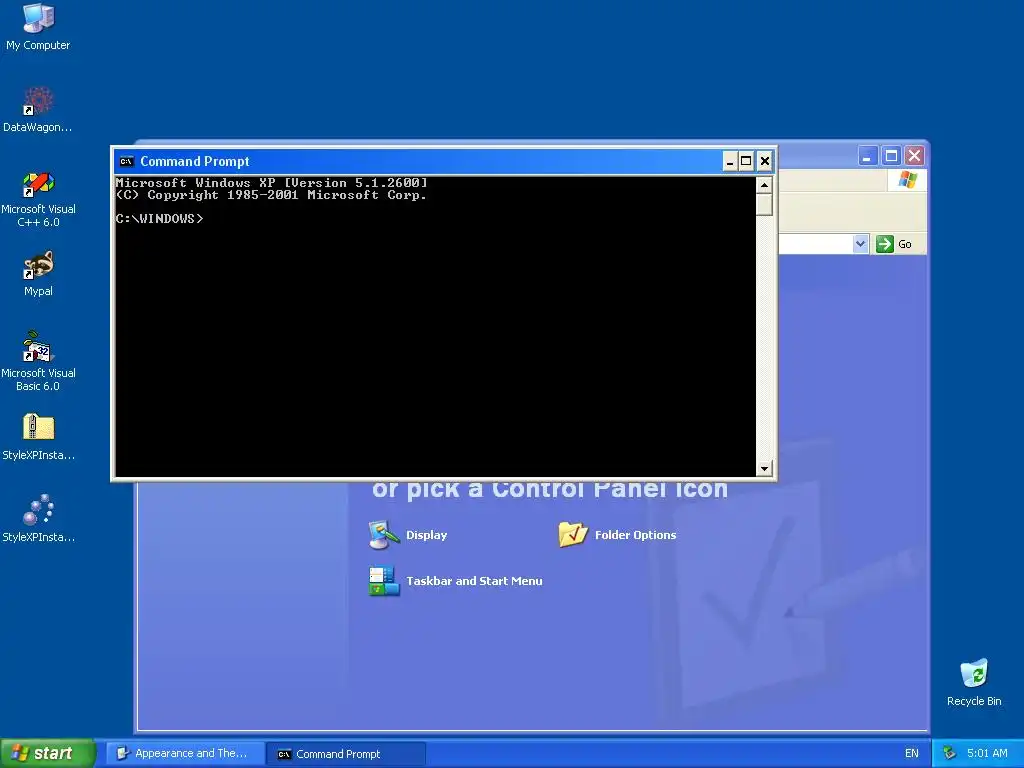1024x768 pixels.
Task: Close the Appearance and Themes window
Action: coord(914,156)
